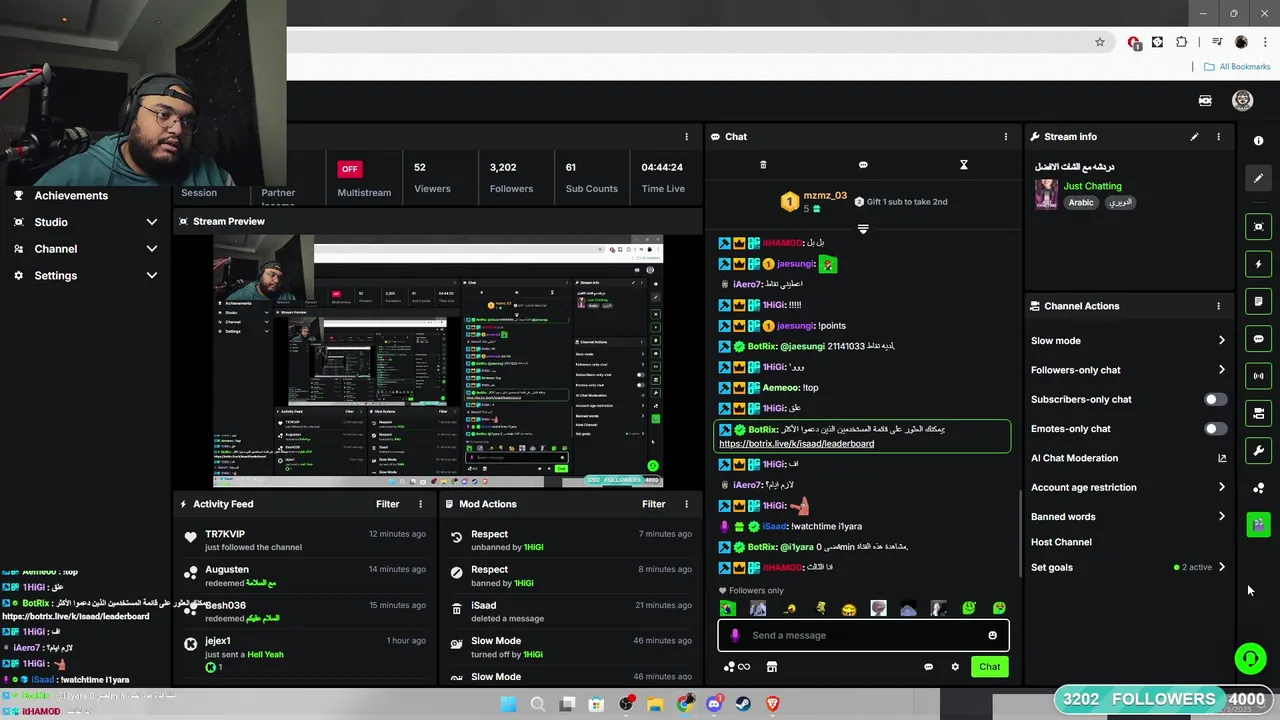This screenshot has height=720, width=1280.
Task: Click the speech bubble icon atop chat
Action: click(863, 165)
